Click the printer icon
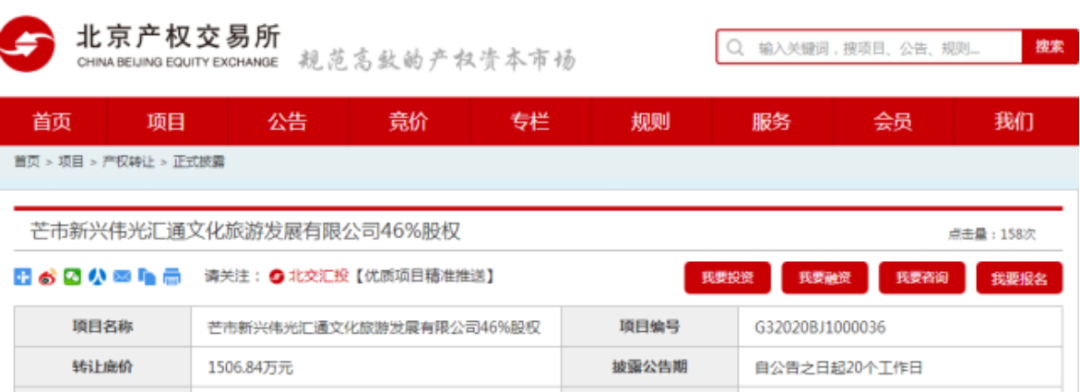 click(x=172, y=277)
